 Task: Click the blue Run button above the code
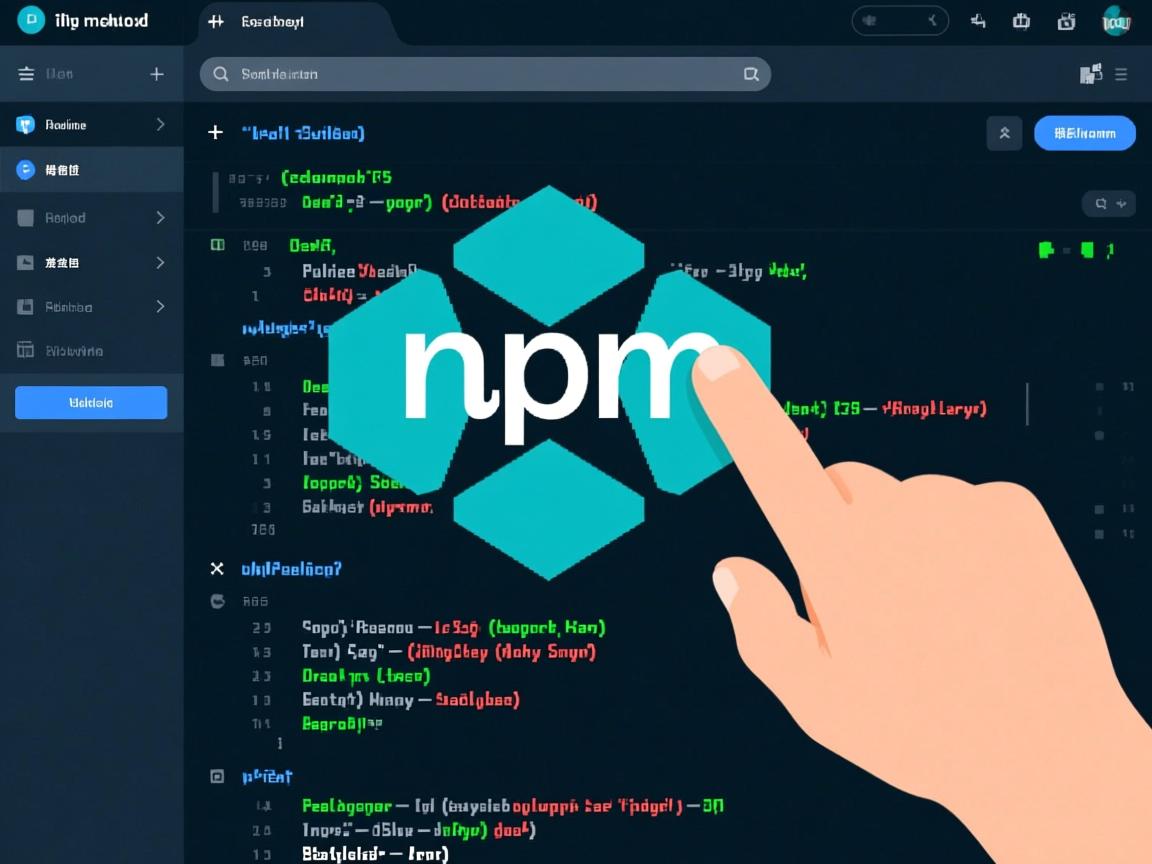click(1084, 133)
